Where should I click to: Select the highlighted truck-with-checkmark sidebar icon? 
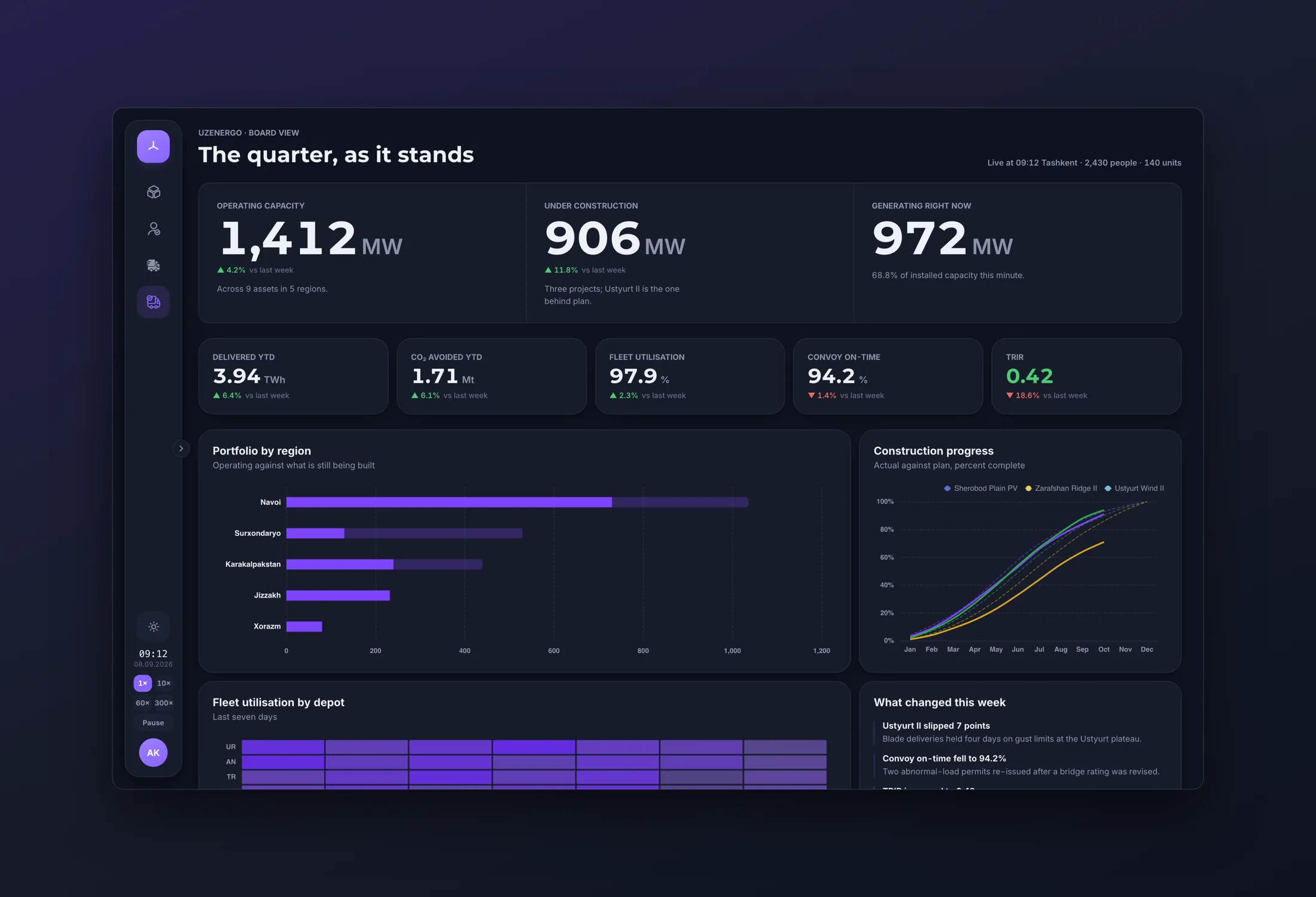154,302
